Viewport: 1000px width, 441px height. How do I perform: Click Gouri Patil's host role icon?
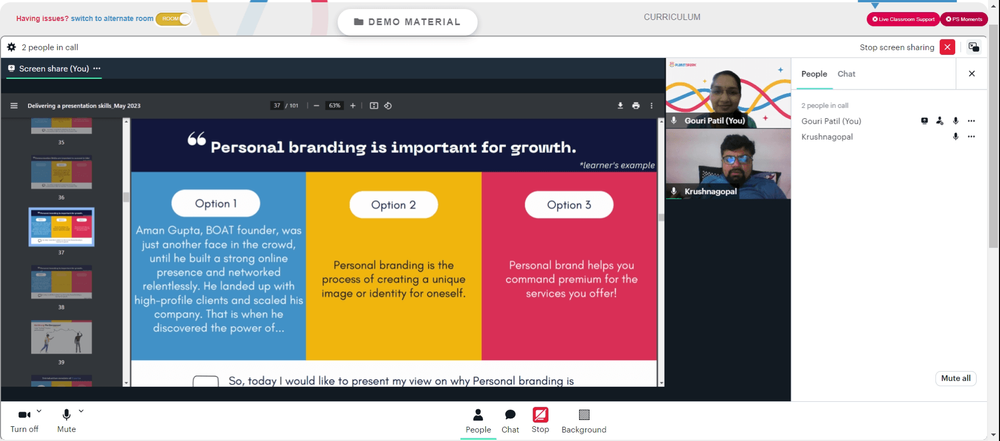click(x=939, y=121)
